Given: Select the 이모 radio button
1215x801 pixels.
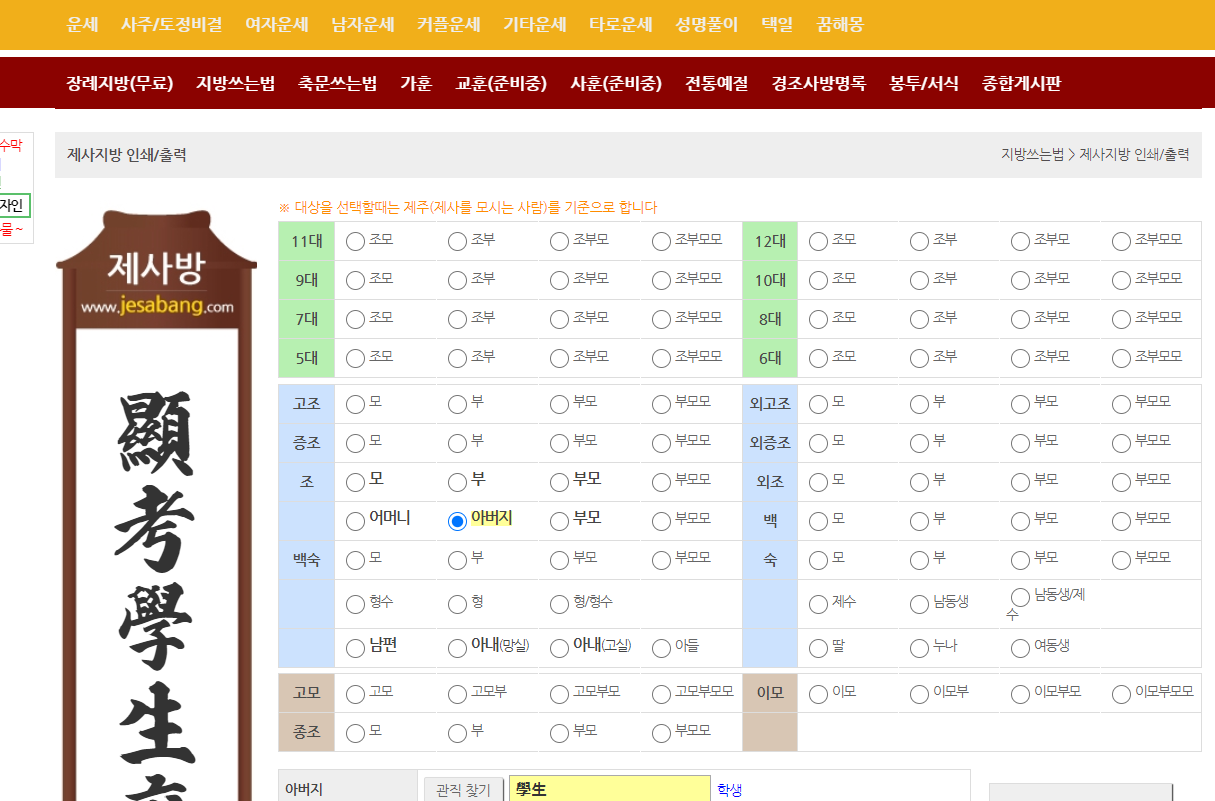Looking at the screenshot, I should pyautogui.click(x=818, y=694).
